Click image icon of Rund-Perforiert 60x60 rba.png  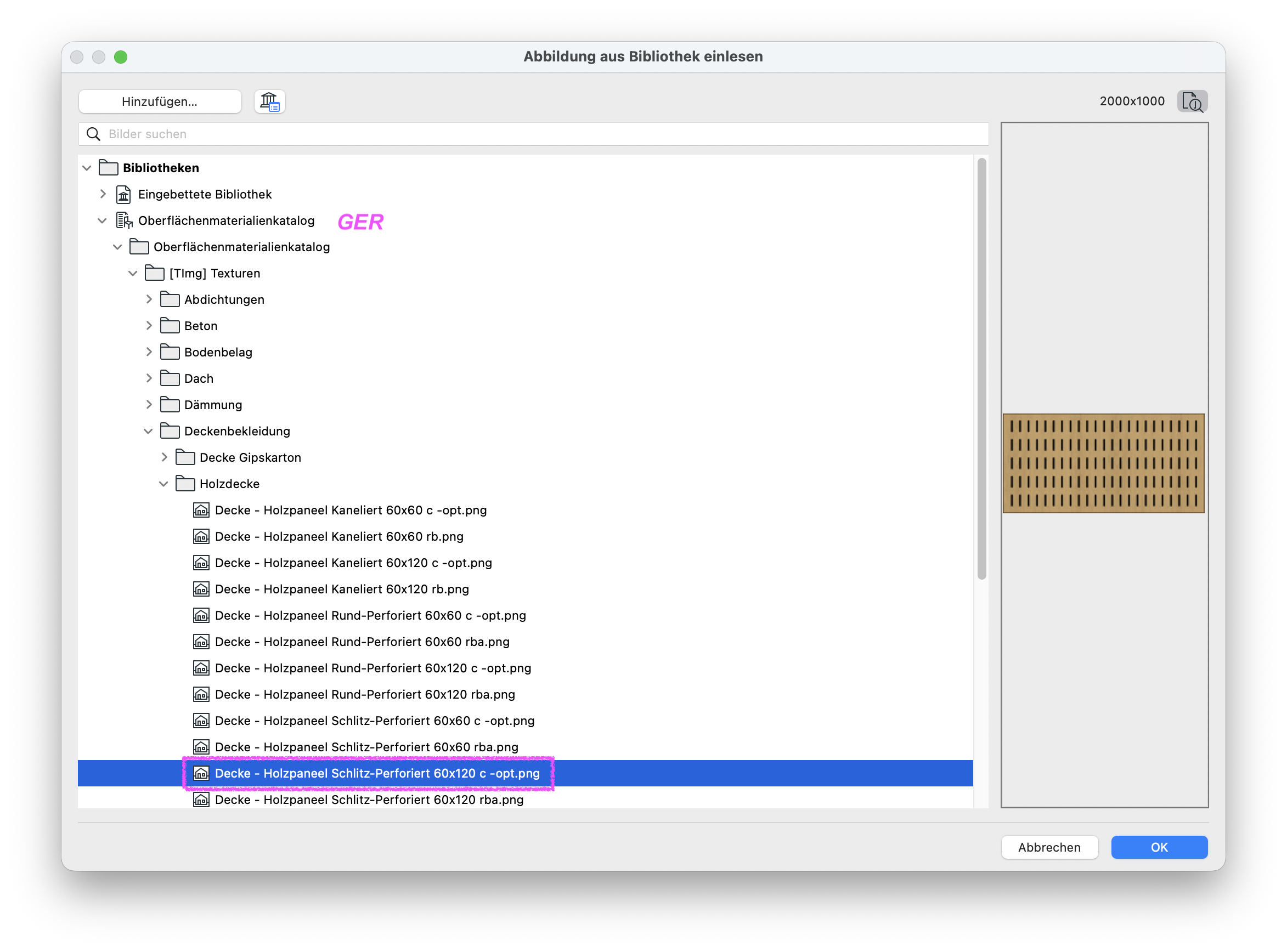pos(201,642)
